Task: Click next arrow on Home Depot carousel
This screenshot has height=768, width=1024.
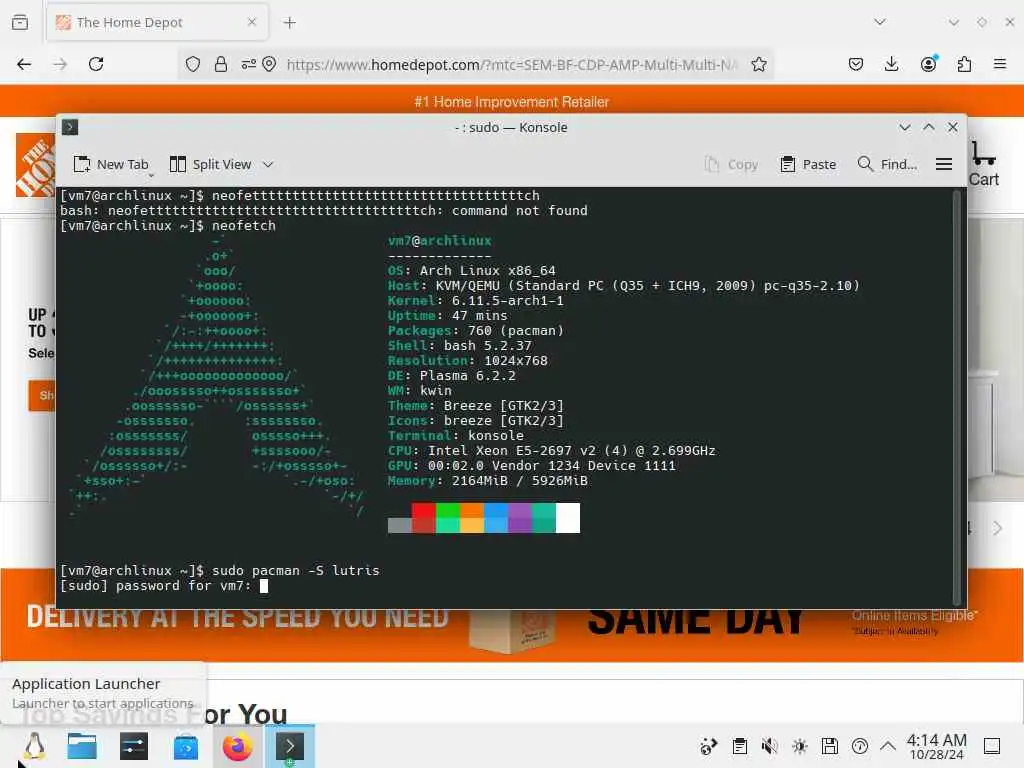Action: 997,528
